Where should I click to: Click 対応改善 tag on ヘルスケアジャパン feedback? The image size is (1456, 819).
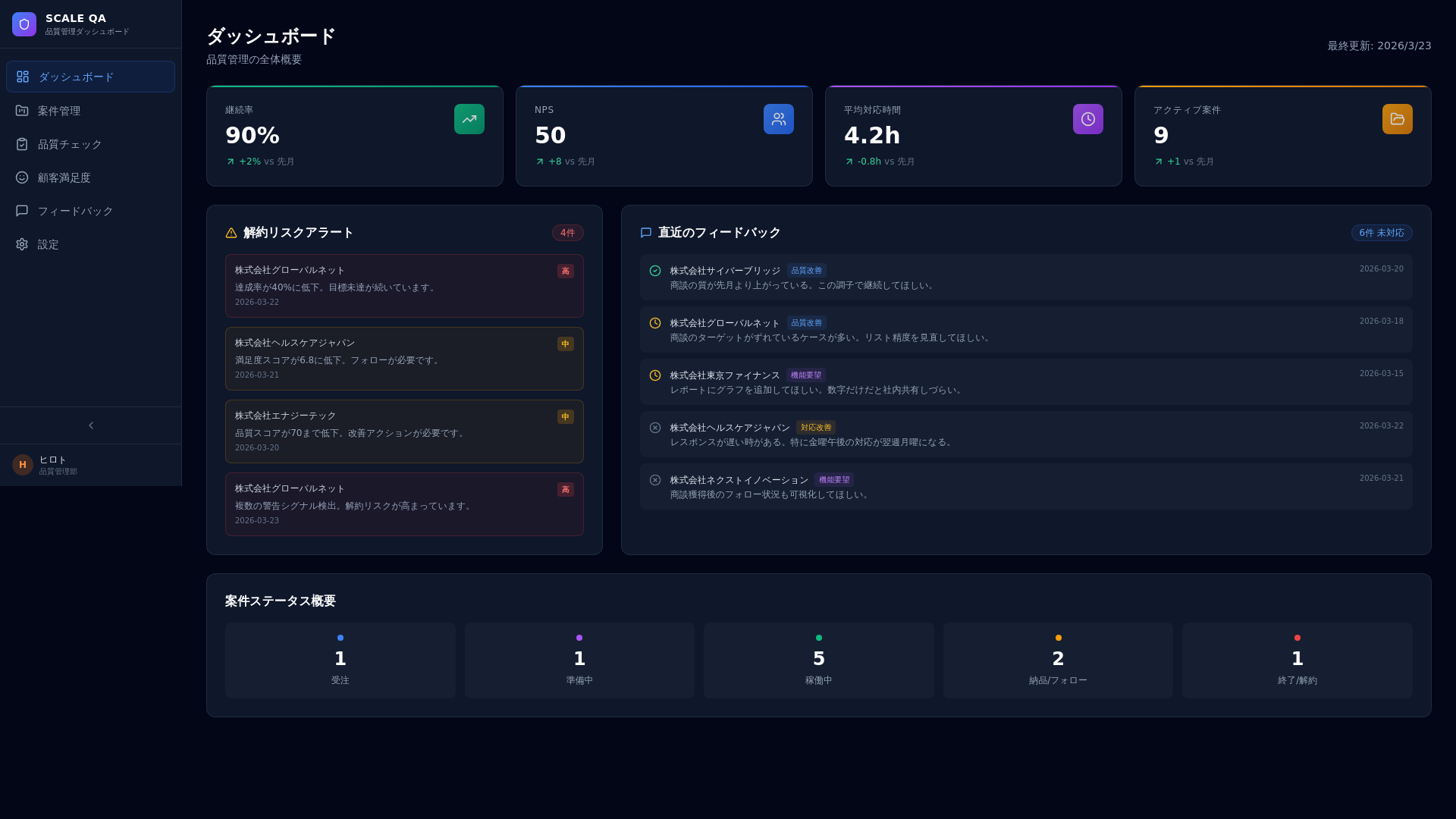click(816, 428)
